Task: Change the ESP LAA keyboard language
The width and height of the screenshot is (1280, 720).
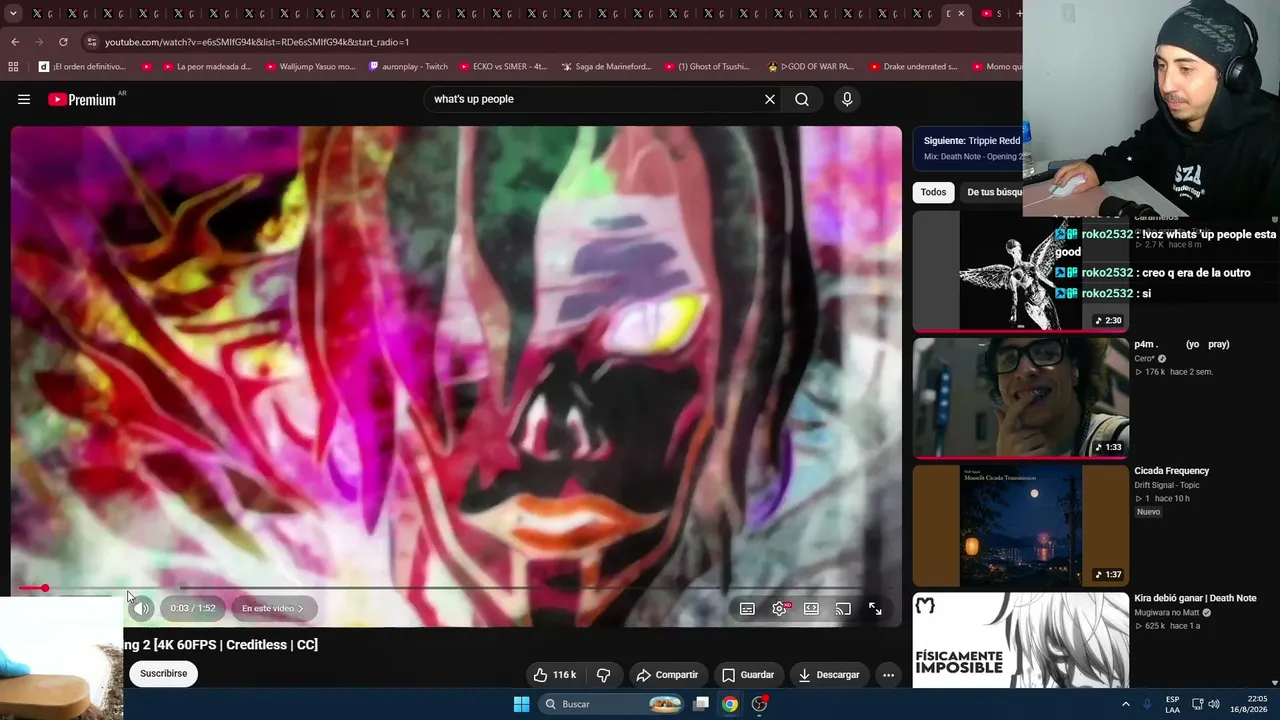Action: tap(1172, 704)
